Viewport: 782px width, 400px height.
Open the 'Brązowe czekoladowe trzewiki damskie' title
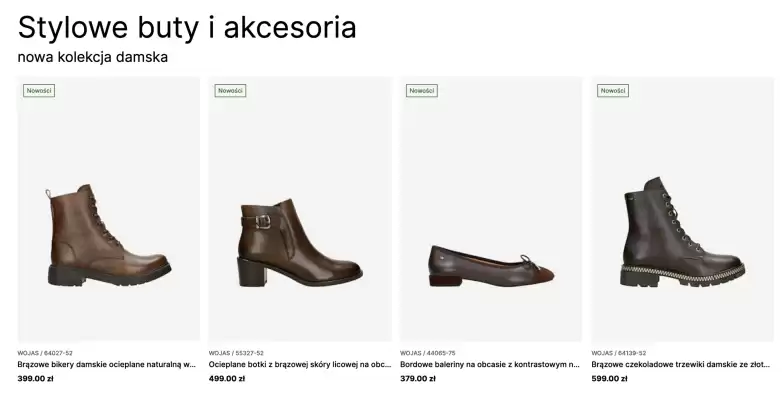click(681, 365)
